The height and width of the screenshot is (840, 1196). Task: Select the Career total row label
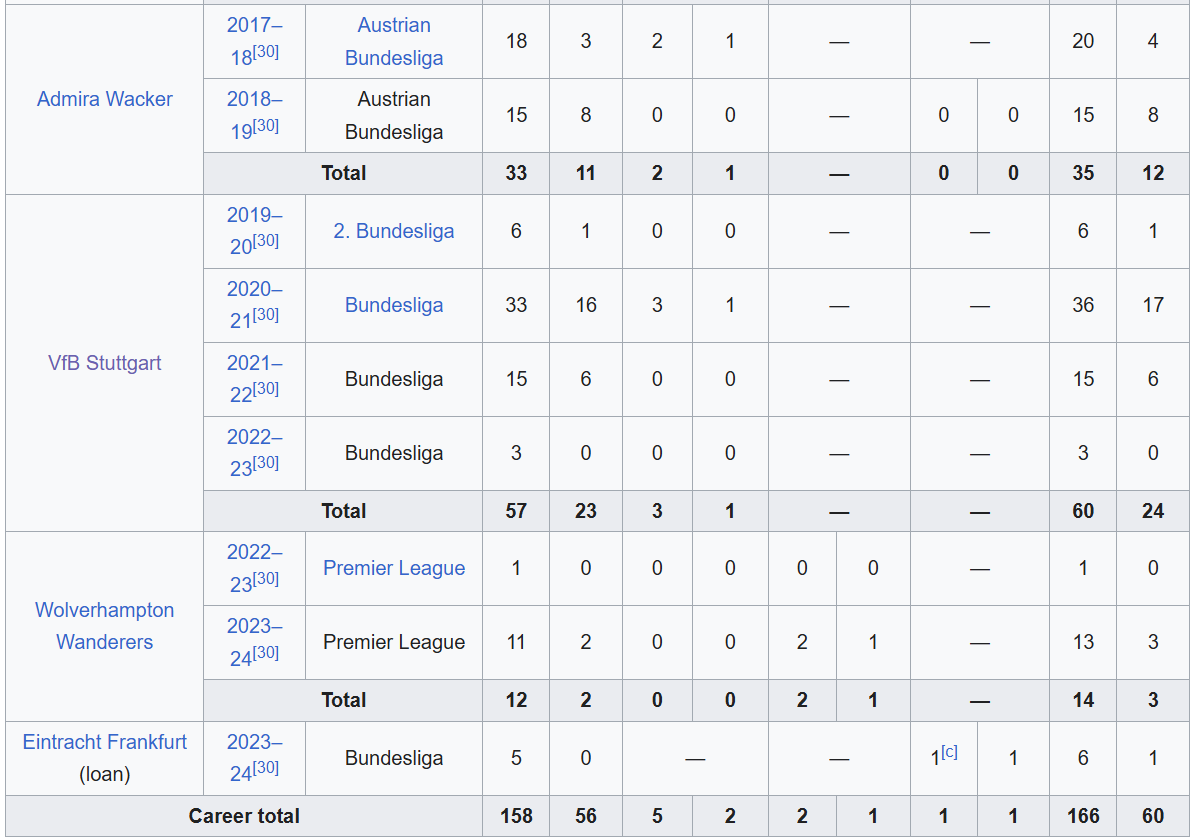[244, 816]
